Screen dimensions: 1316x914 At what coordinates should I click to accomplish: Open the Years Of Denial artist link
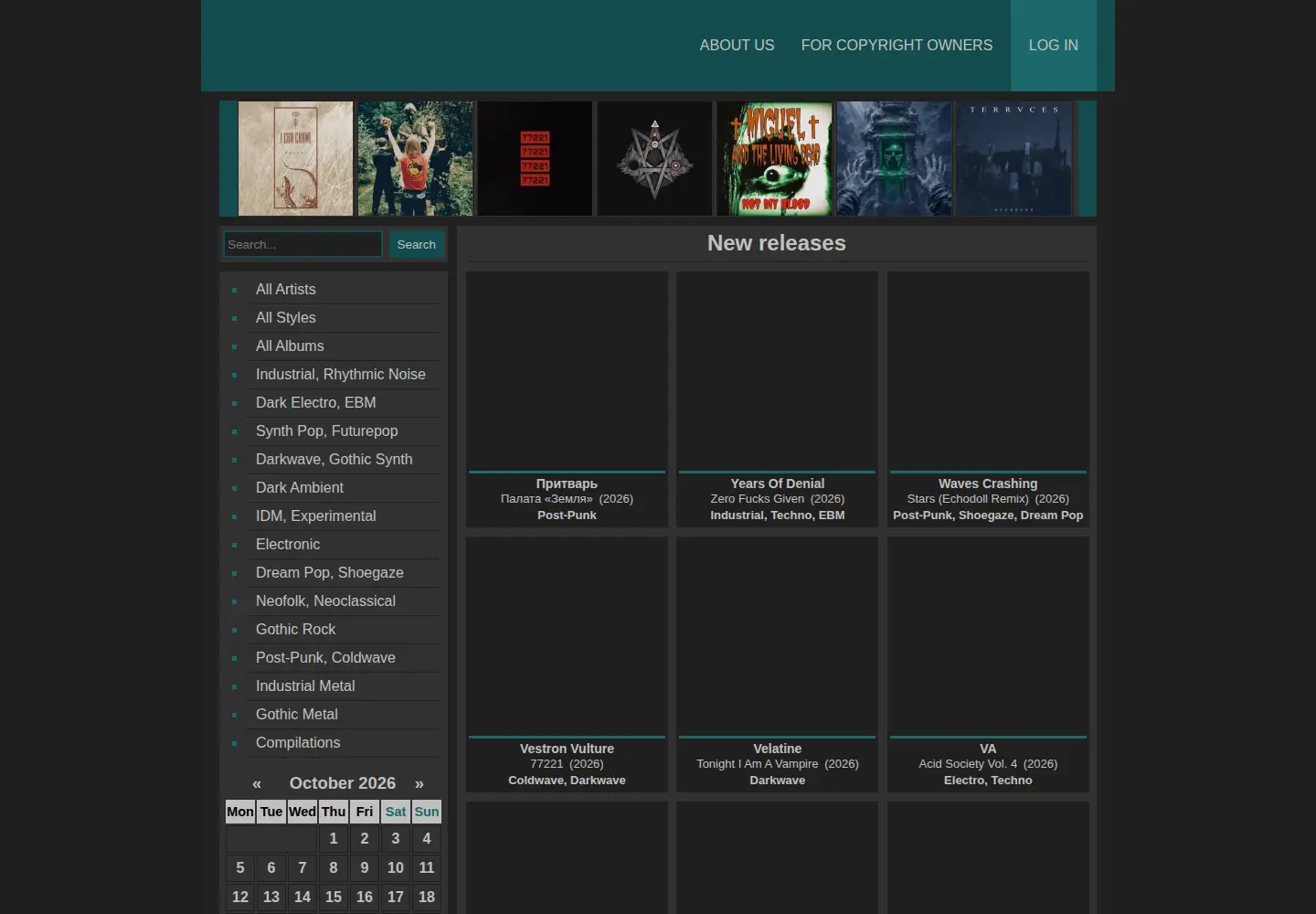point(778,484)
